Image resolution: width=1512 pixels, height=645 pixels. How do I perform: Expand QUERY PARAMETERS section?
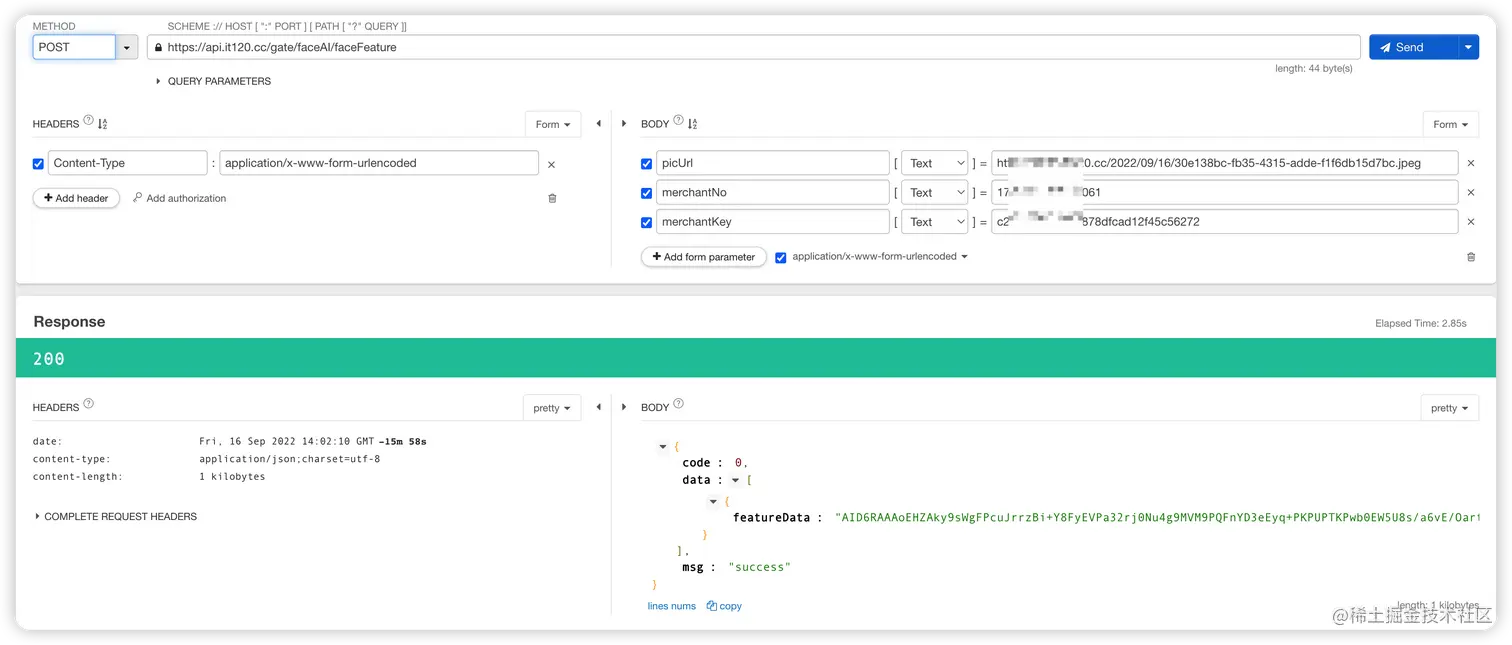(213, 81)
